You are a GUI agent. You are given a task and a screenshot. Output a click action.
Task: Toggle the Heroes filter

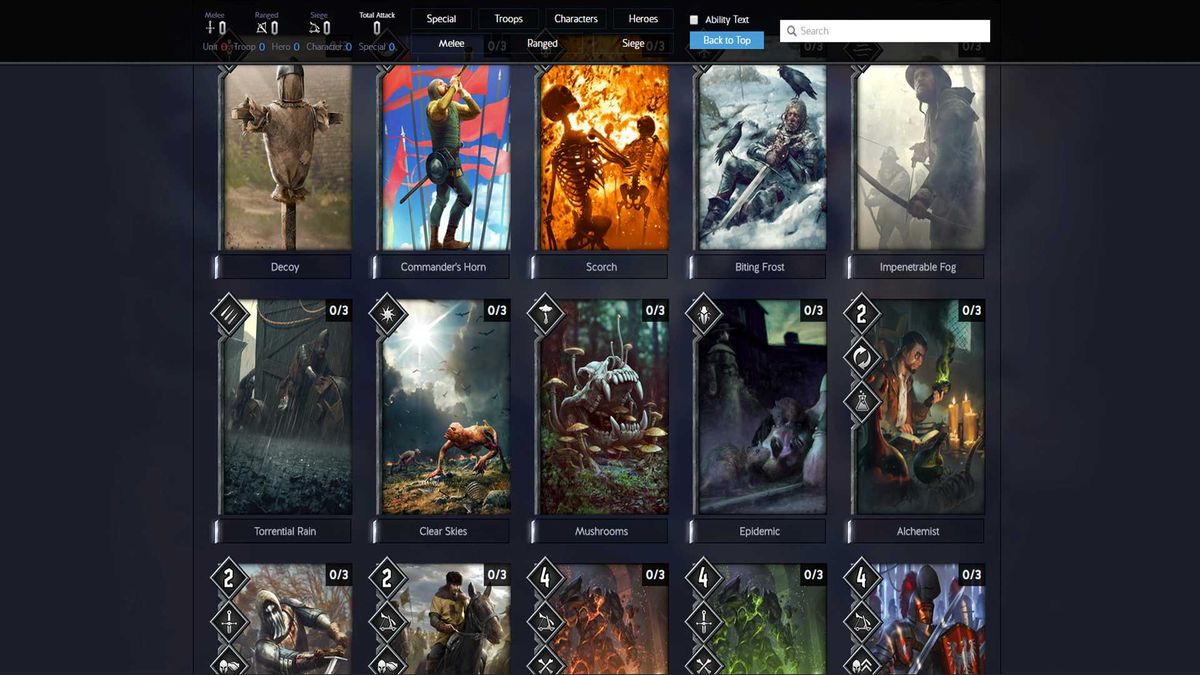pos(643,19)
